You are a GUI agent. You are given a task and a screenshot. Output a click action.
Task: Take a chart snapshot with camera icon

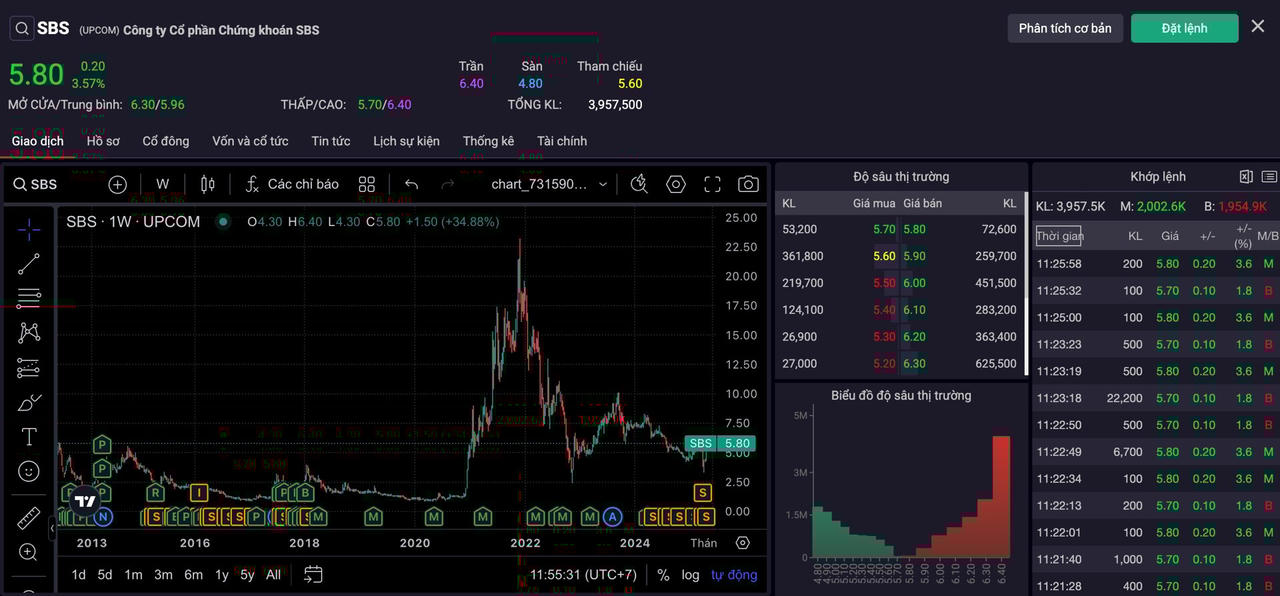click(748, 184)
